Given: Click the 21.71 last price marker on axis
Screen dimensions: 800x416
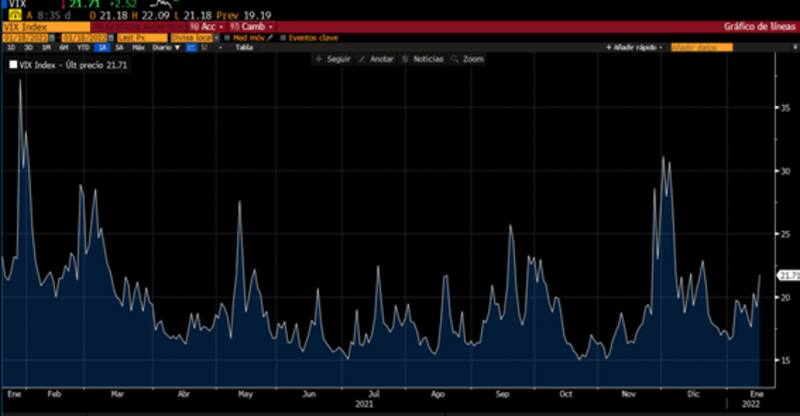Looking at the screenshot, I should [788, 275].
